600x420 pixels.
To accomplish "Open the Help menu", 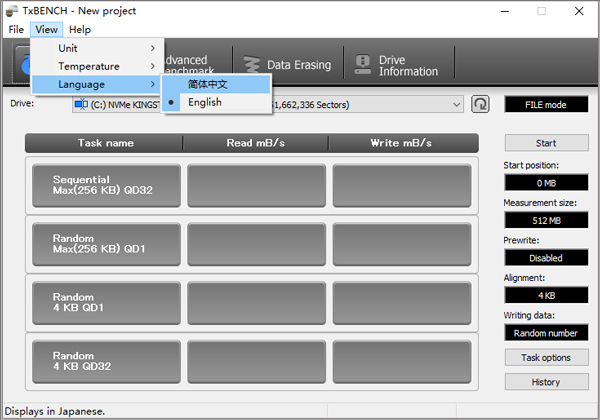I will [80, 30].
